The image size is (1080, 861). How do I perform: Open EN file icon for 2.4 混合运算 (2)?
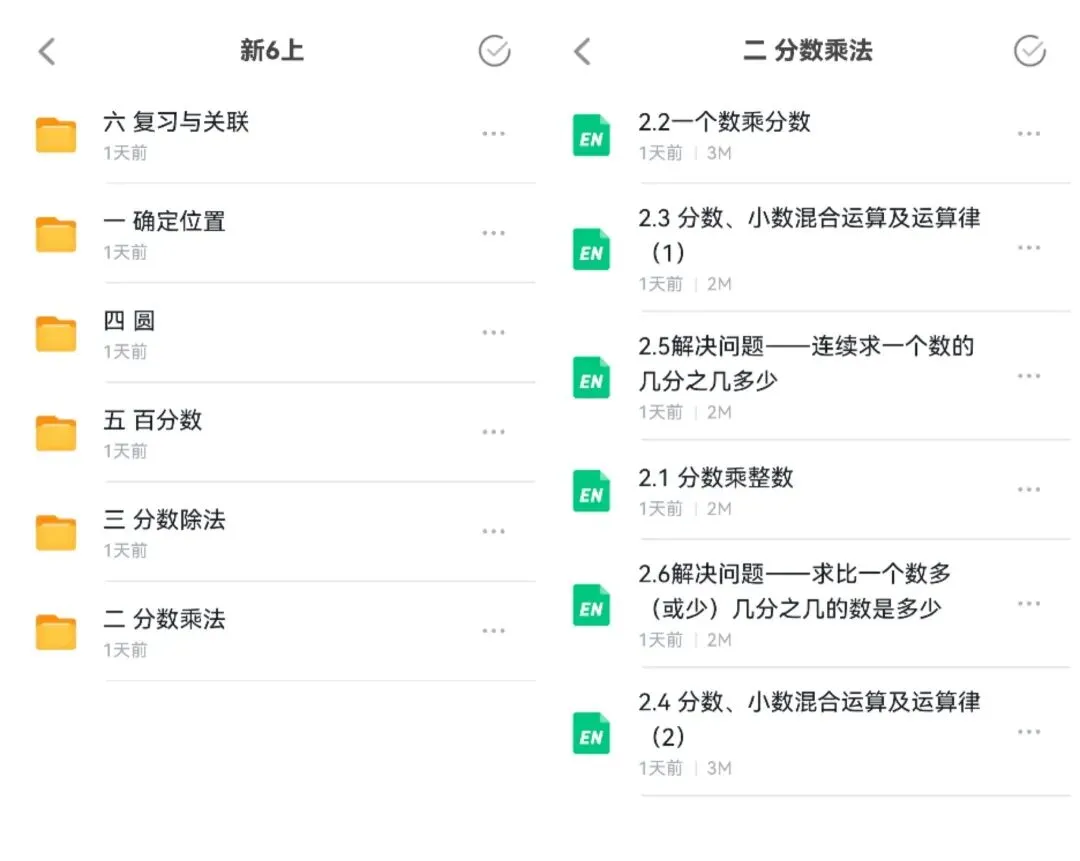coord(592,733)
